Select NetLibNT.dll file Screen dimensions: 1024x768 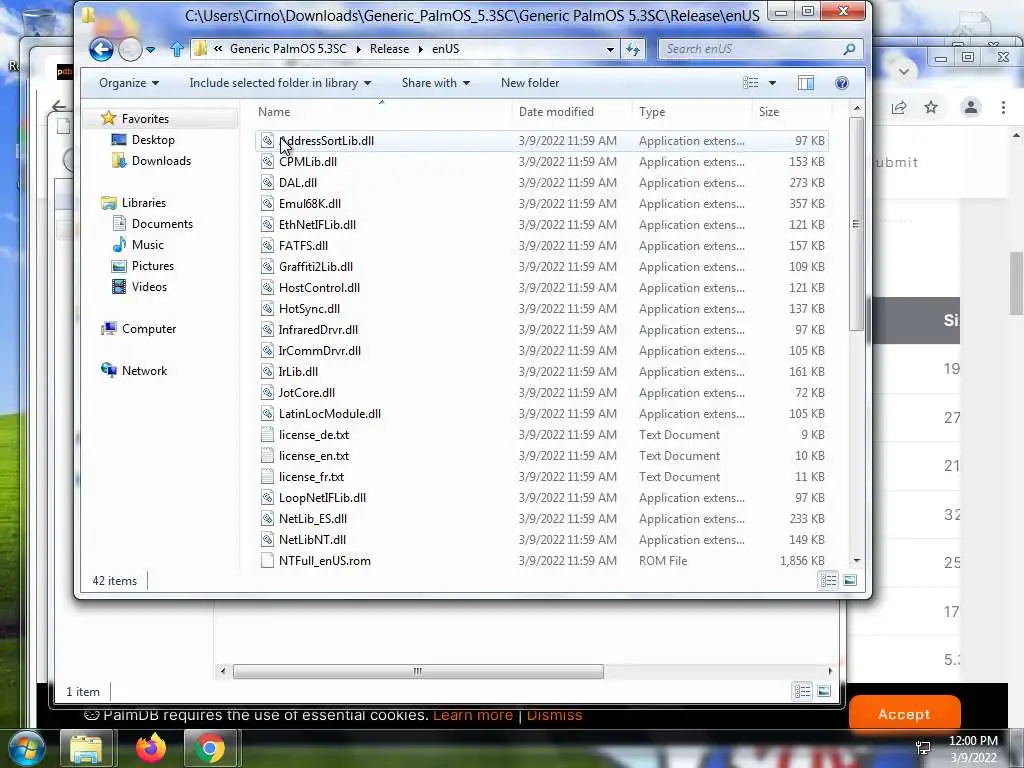(x=312, y=539)
